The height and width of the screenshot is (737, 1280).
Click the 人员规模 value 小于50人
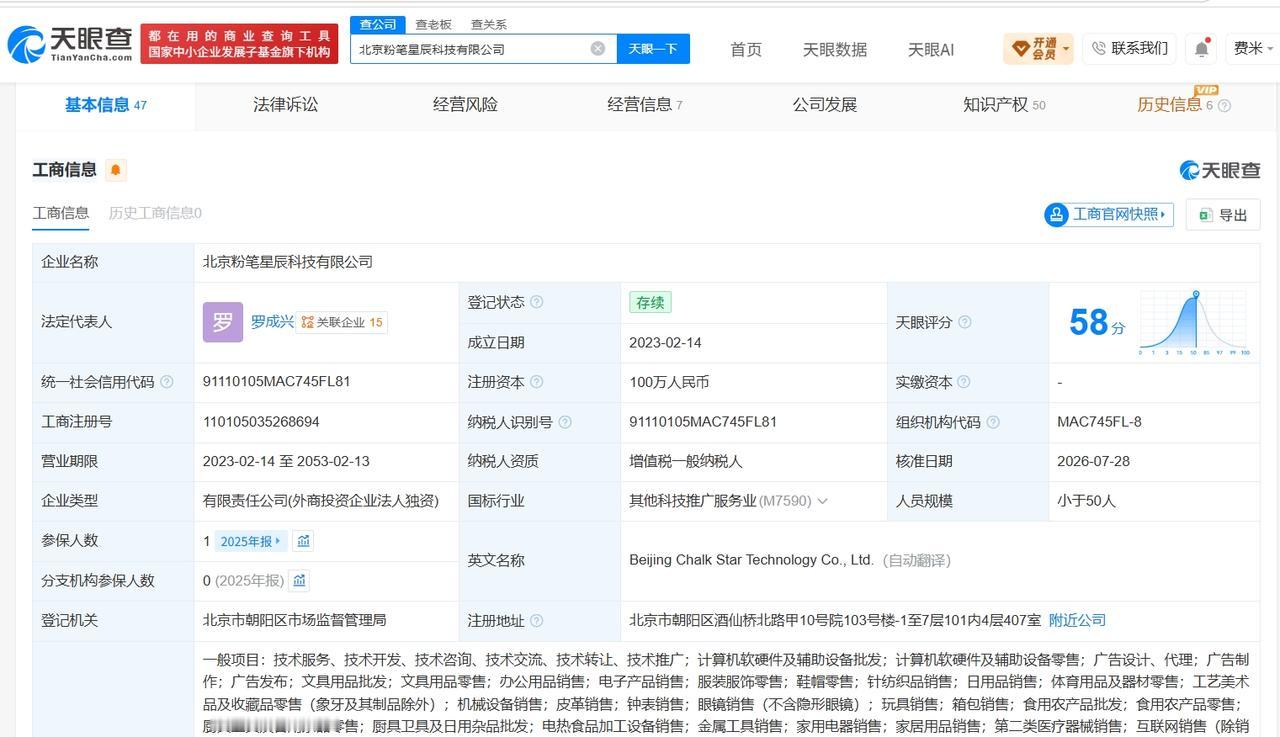click(1086, 501)
